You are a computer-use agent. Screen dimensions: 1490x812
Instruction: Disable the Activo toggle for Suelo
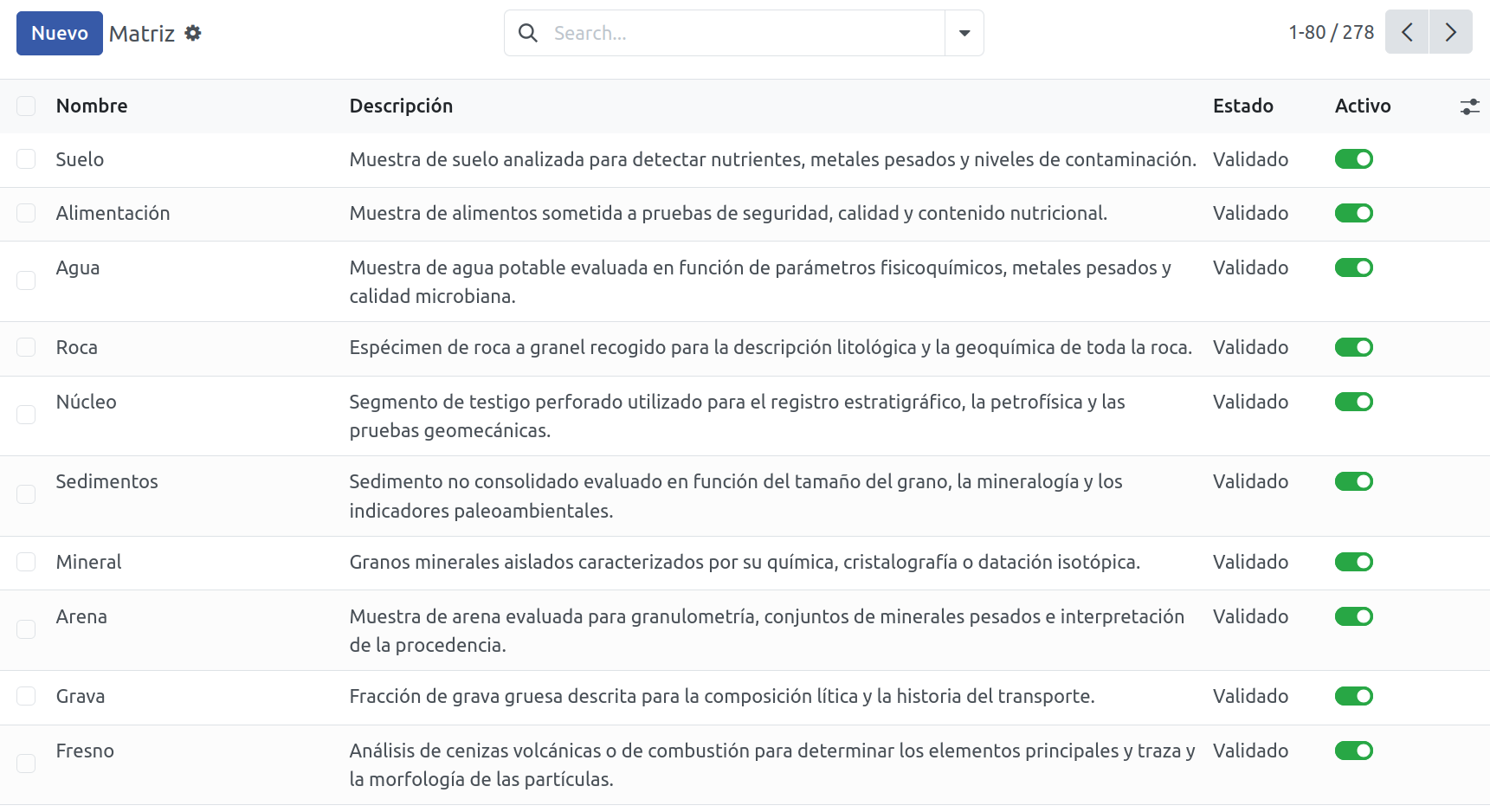pyautogui.click(x=1354, y=159)
